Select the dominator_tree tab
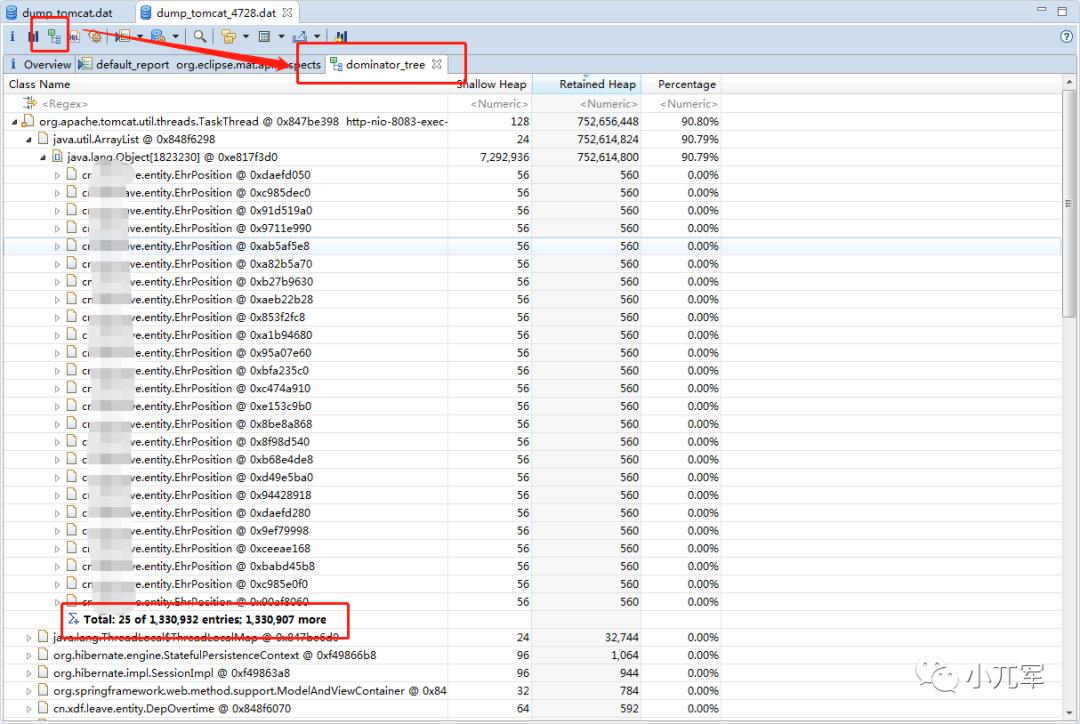This screenshot has width=1080, height=724. point(385,64)
